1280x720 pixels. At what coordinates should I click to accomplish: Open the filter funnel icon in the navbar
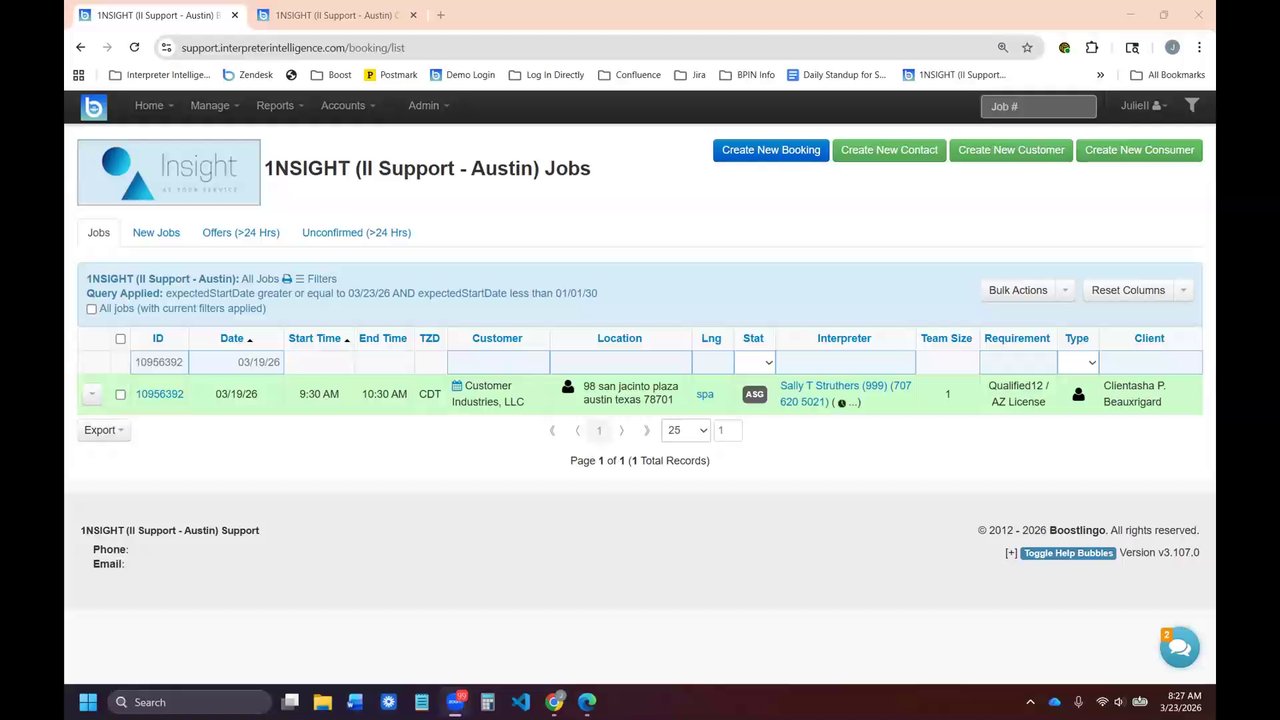point(1192,105)
